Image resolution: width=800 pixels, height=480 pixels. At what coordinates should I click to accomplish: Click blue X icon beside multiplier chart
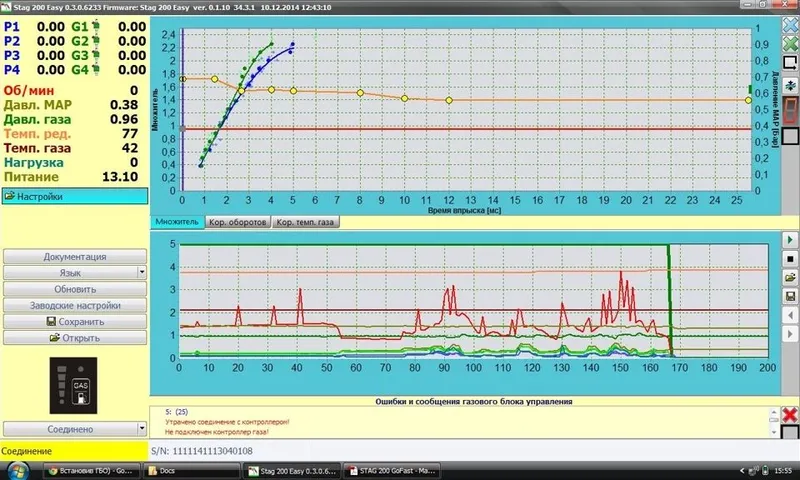tap(791, 26)
